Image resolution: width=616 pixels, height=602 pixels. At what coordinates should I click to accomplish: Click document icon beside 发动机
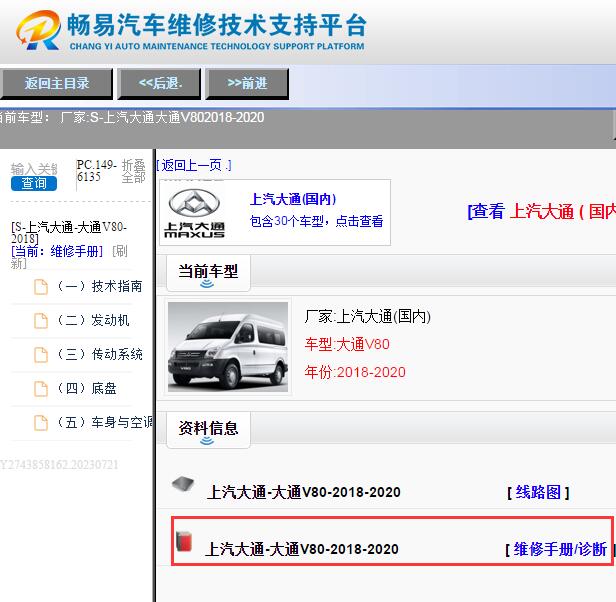point(41,321)
